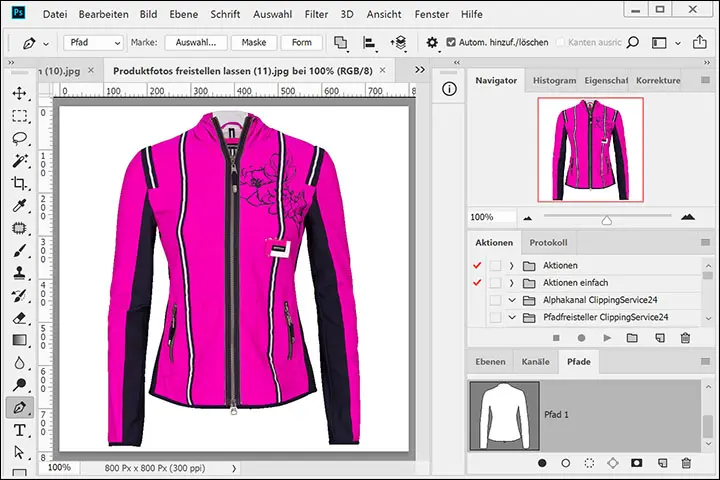Select the Eyedropper tool
The width and height of the screenshot is (720, 480).
point(19,206)
